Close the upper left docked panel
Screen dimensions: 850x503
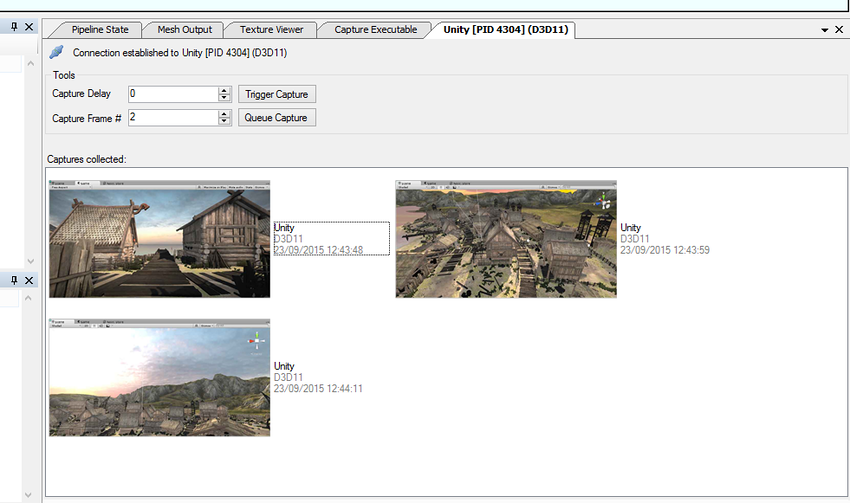click(x=29, y=27)
